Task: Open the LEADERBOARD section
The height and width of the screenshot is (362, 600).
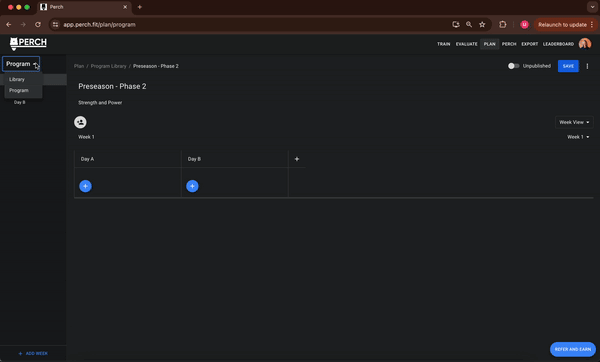Action: click(558, 44)
